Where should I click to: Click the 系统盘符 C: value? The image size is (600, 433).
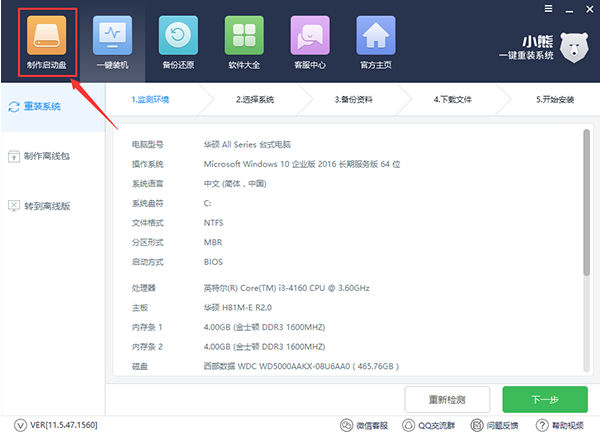pos(207,203)
